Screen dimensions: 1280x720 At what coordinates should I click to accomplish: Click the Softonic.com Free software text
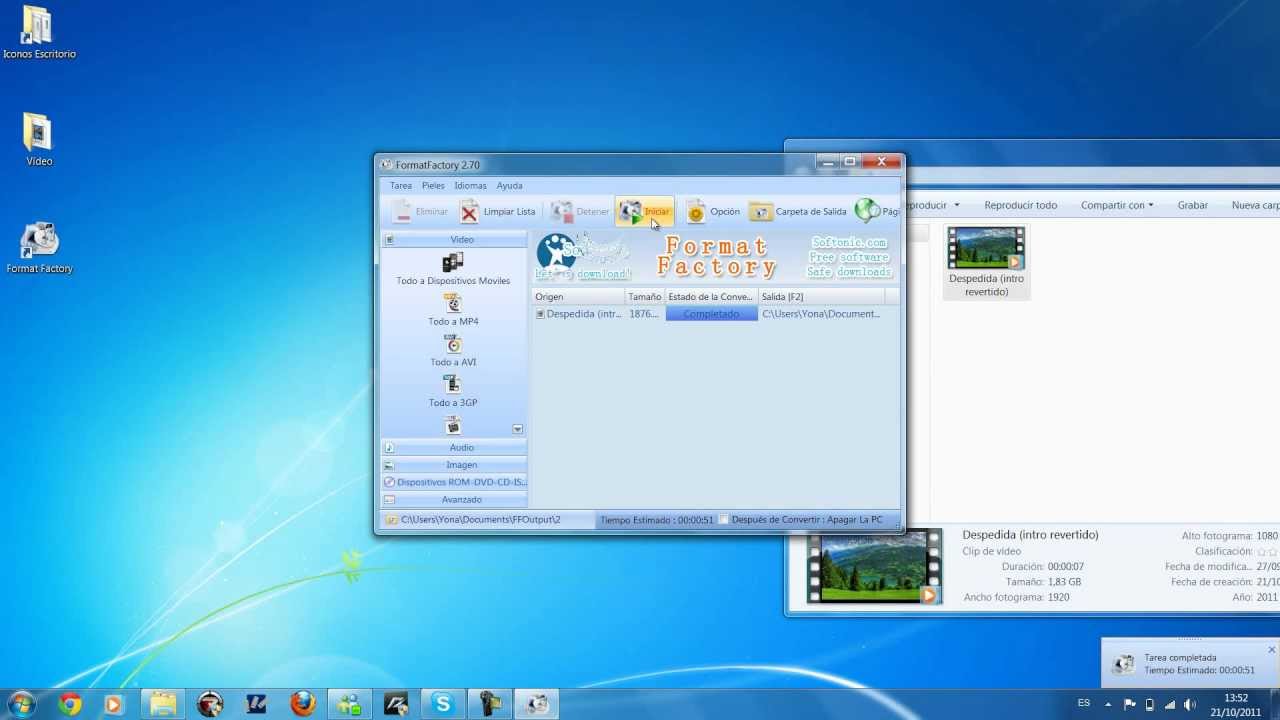click(x=849, y=257)
